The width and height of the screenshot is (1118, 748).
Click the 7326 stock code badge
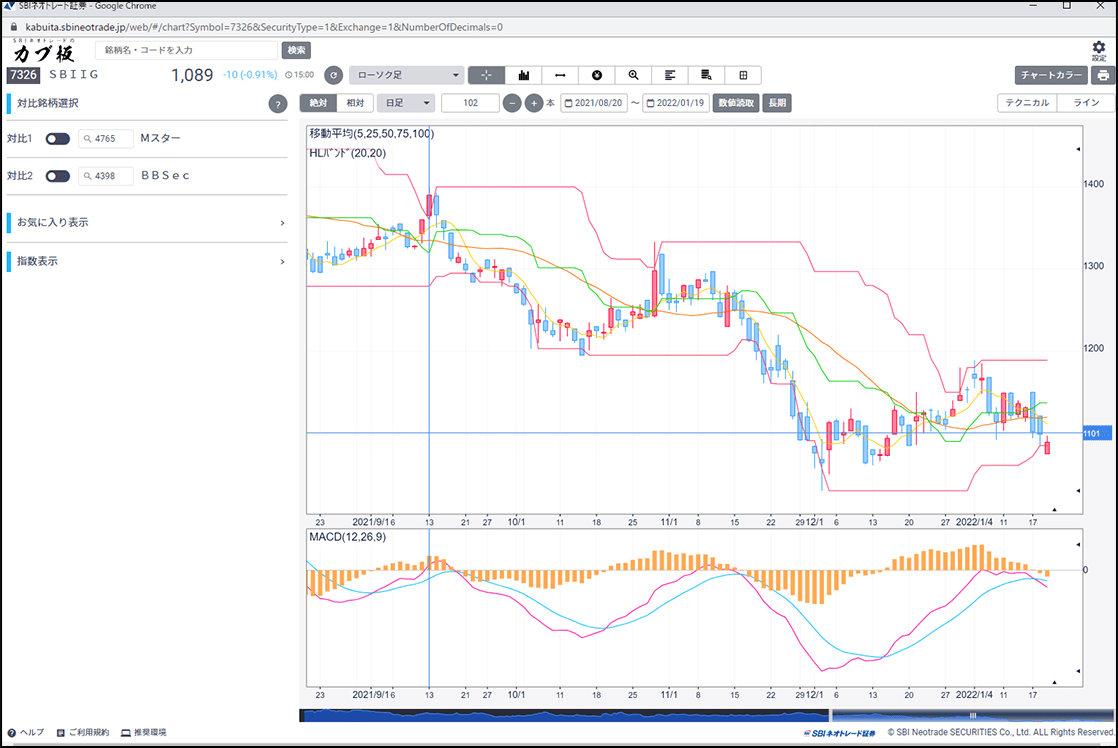coord(24,75)
